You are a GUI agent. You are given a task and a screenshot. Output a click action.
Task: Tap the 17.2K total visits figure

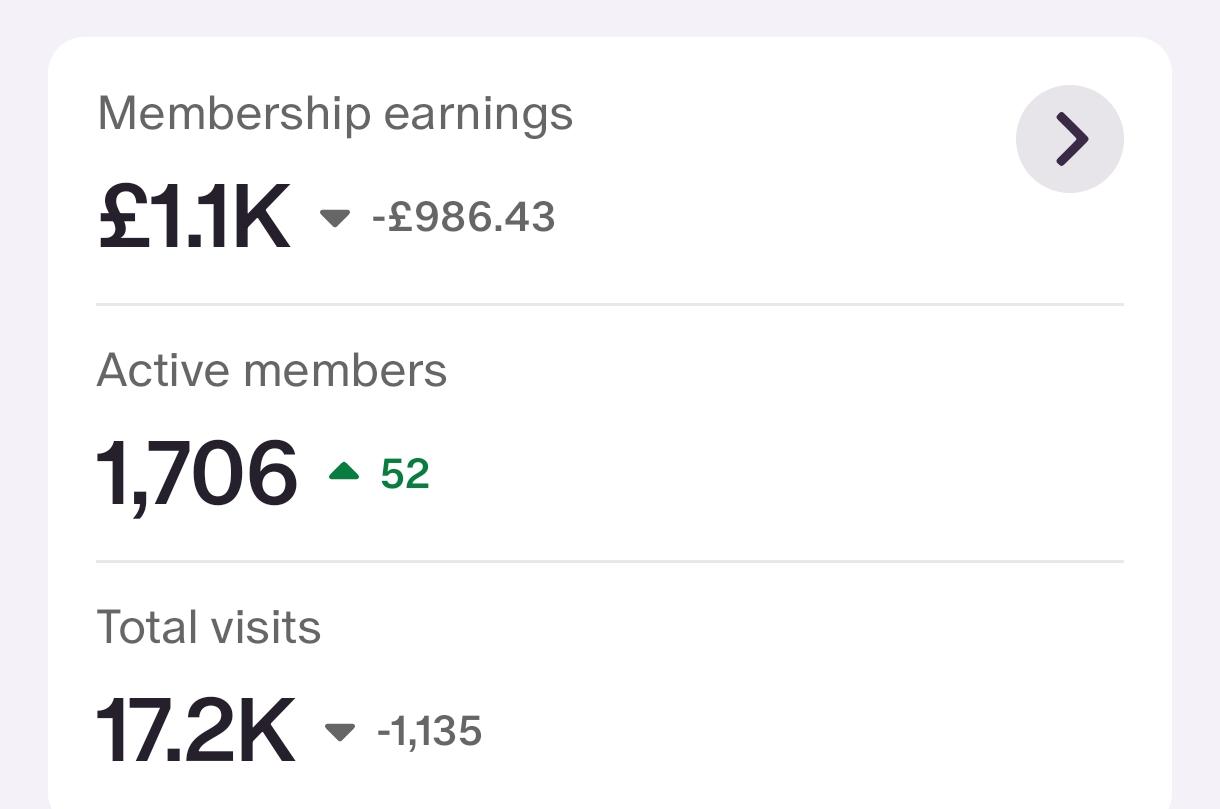pyautogui.click(x=196, y=731)
